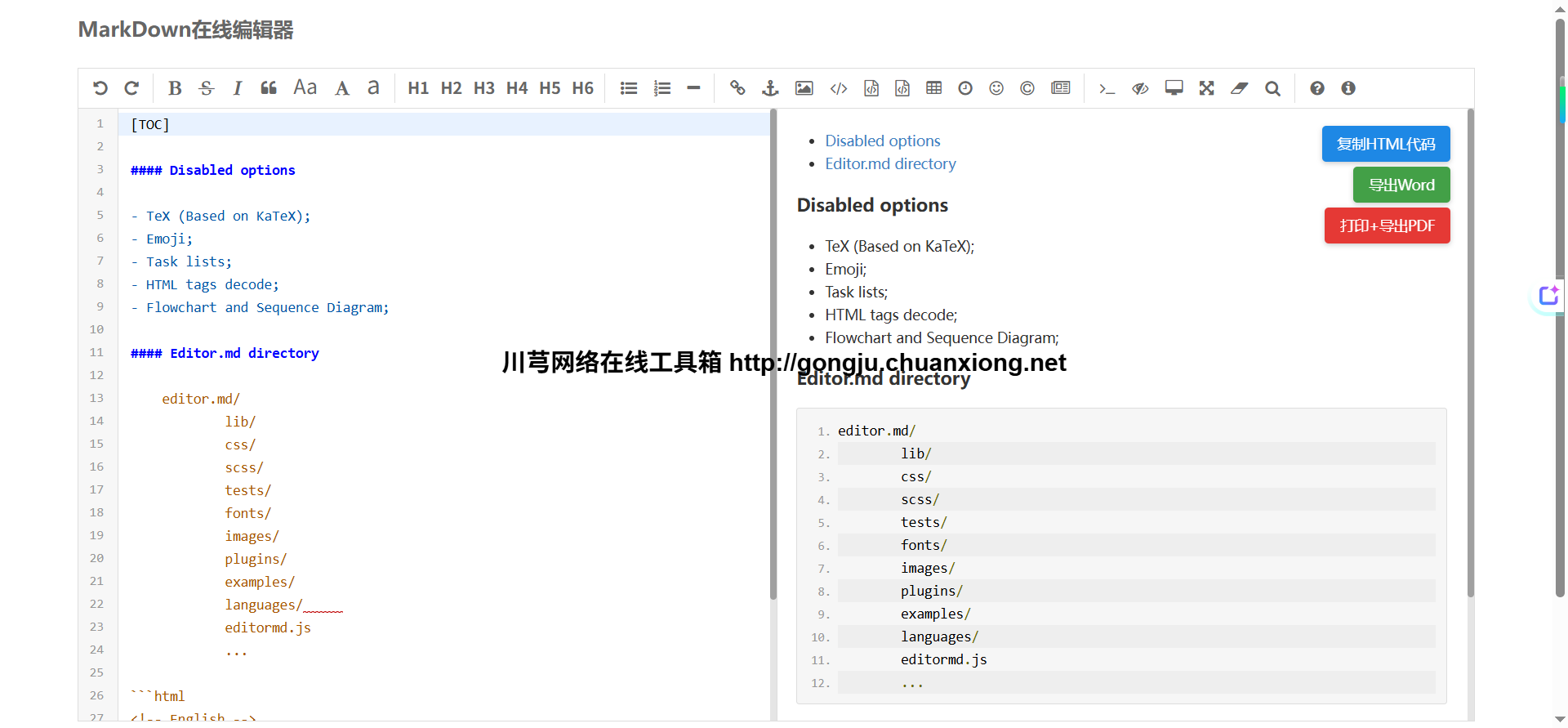
Task: Insert an unordered list
Action: [629, 88]
